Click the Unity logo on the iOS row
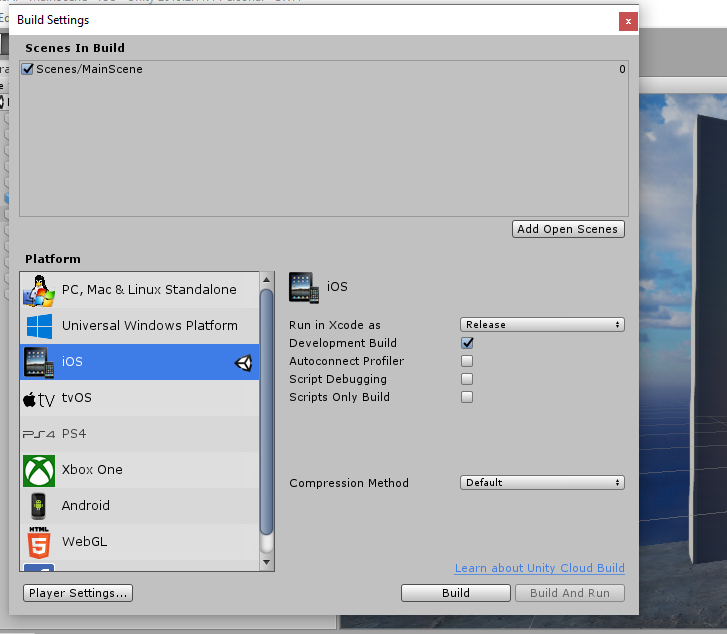The image size is (727, 634). [243, 363]
